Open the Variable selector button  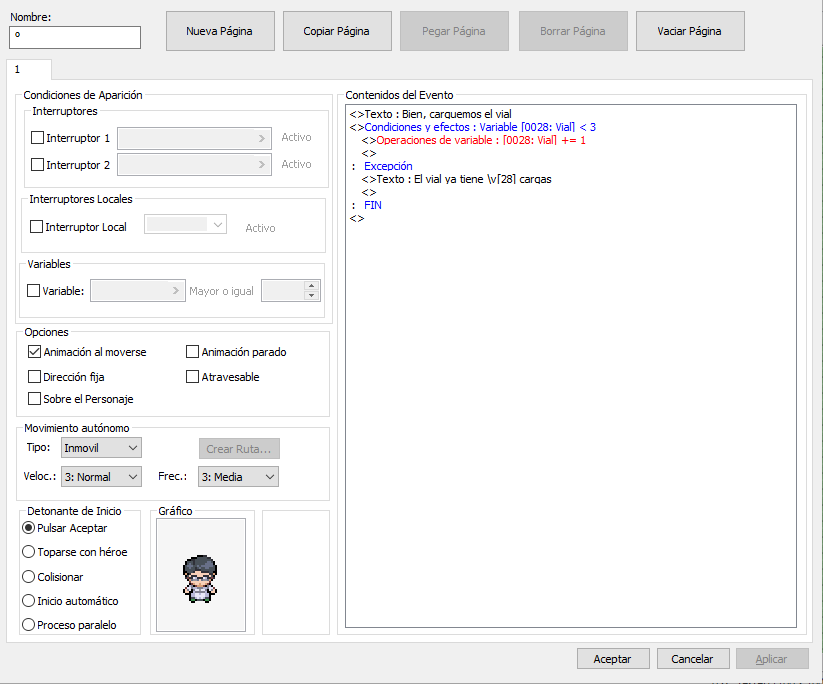click(174, 290)
